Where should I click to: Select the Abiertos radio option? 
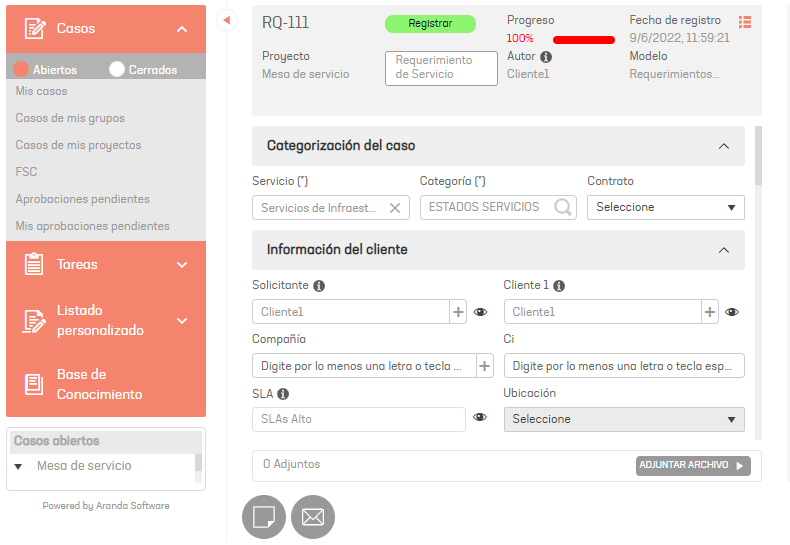[x=21, y=70]
